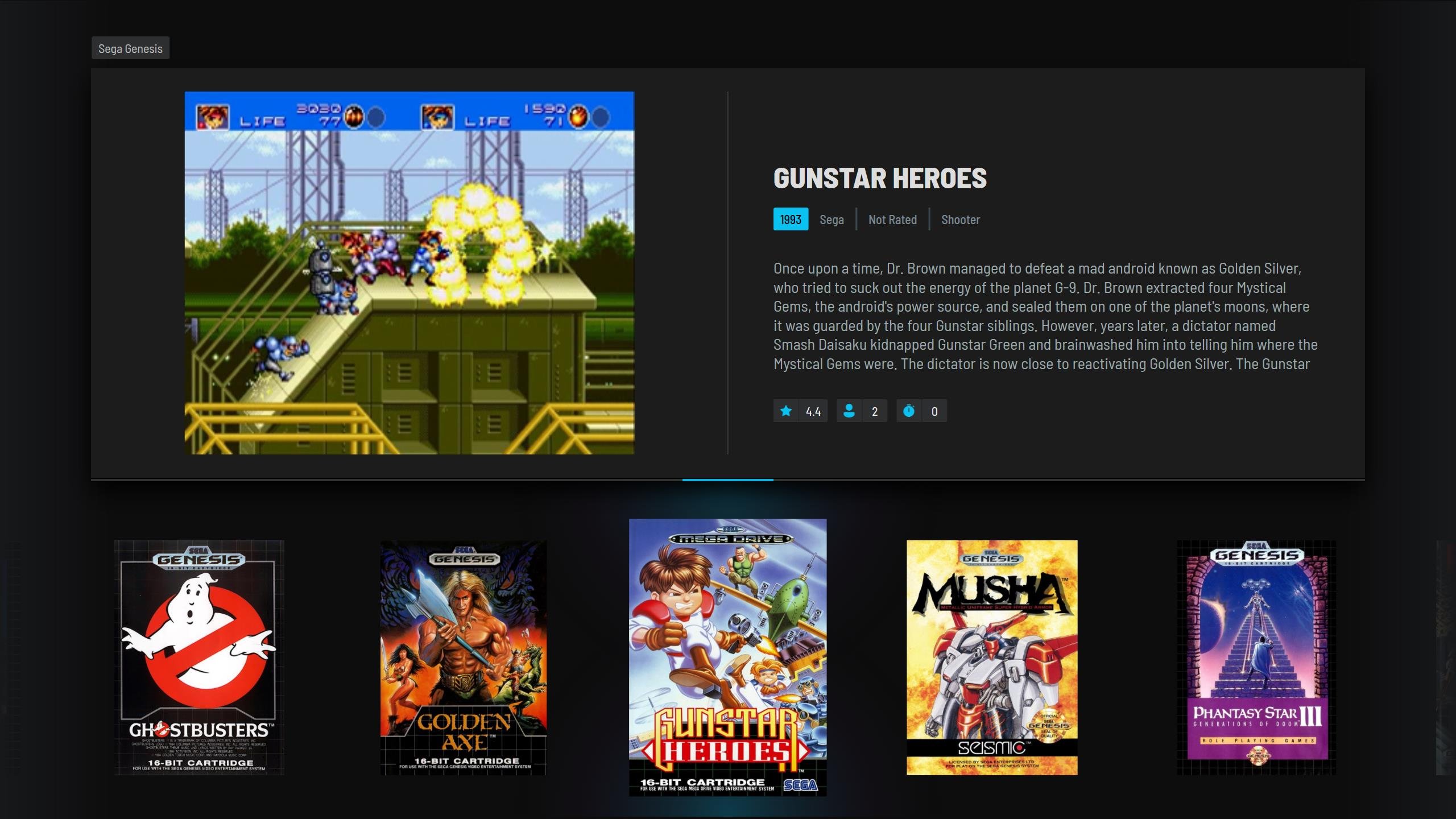Click the game description paragraph
This screenshot has width=1456, height=819.
(x=1045, y=316)
